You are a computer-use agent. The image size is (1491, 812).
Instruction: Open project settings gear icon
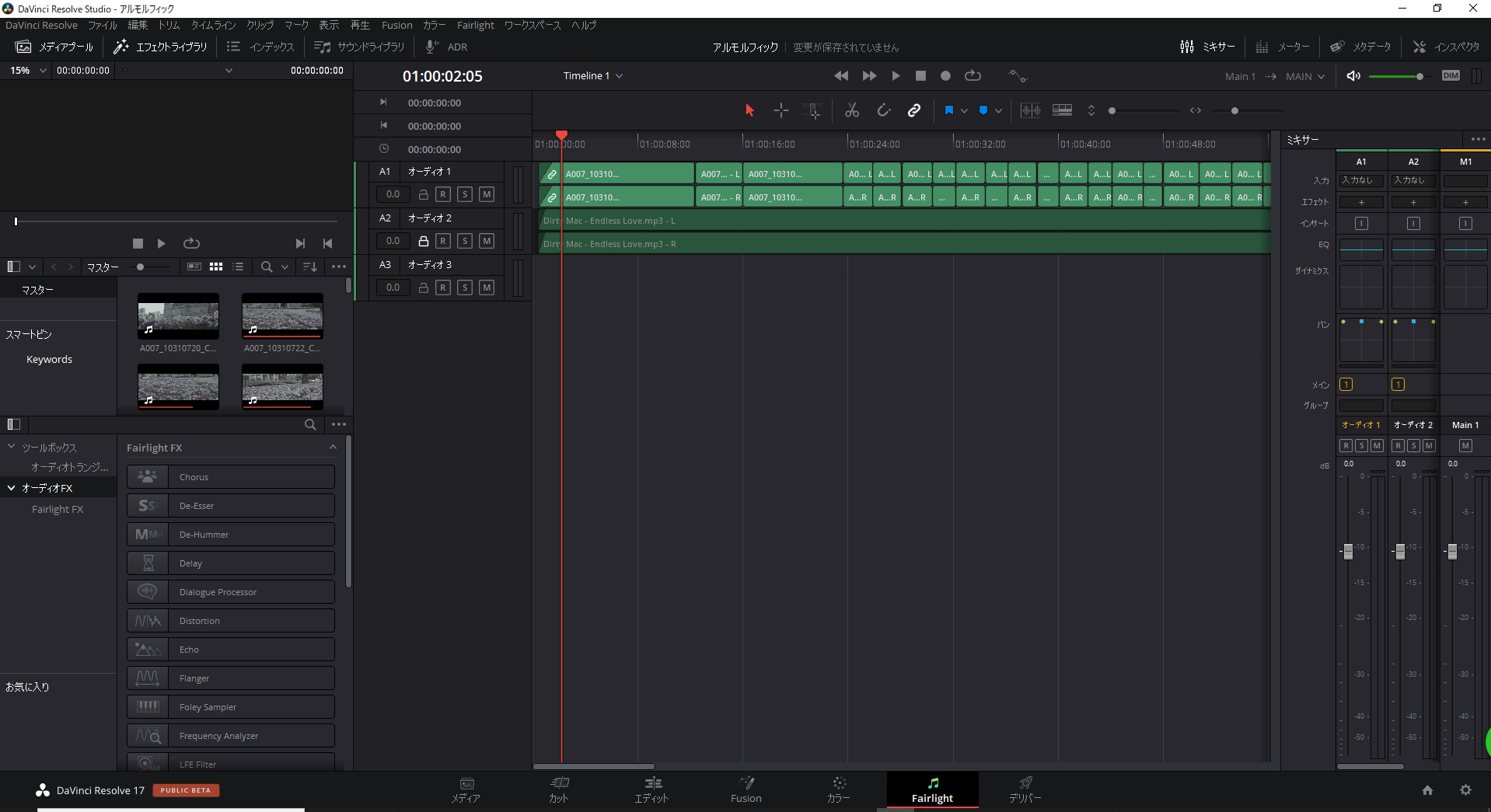click(1465, 790)
